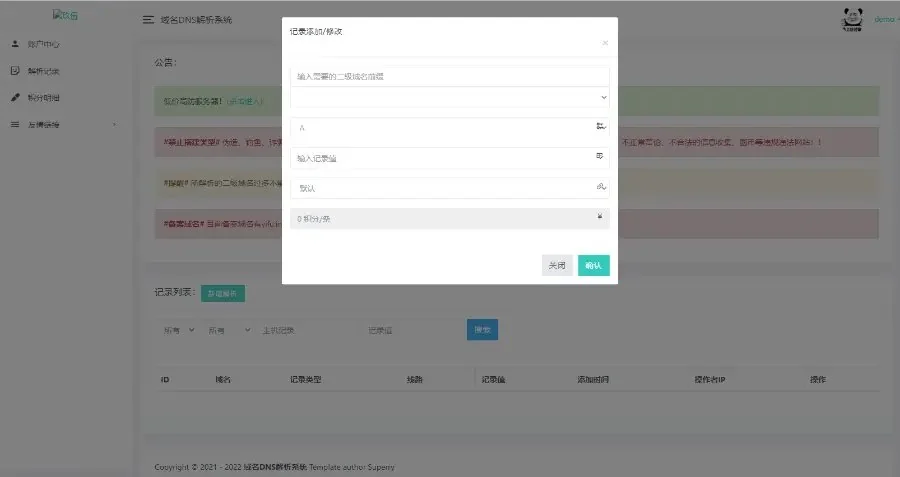Open the friend links sidebar menu
This screenshot has height=477, width=900.
click(44, 125)
